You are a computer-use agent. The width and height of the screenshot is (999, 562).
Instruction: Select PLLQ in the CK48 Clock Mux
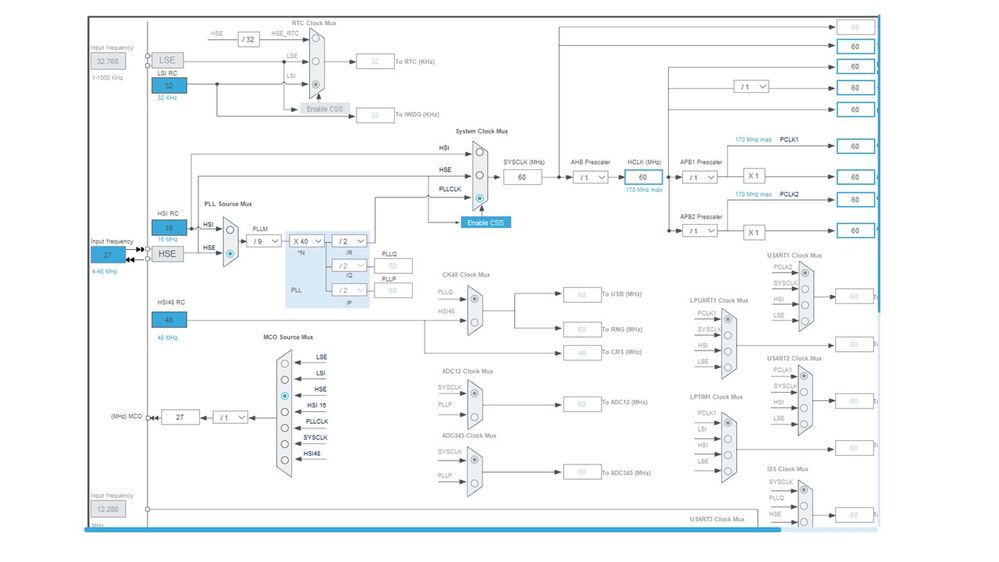click(x=475, y=299)
